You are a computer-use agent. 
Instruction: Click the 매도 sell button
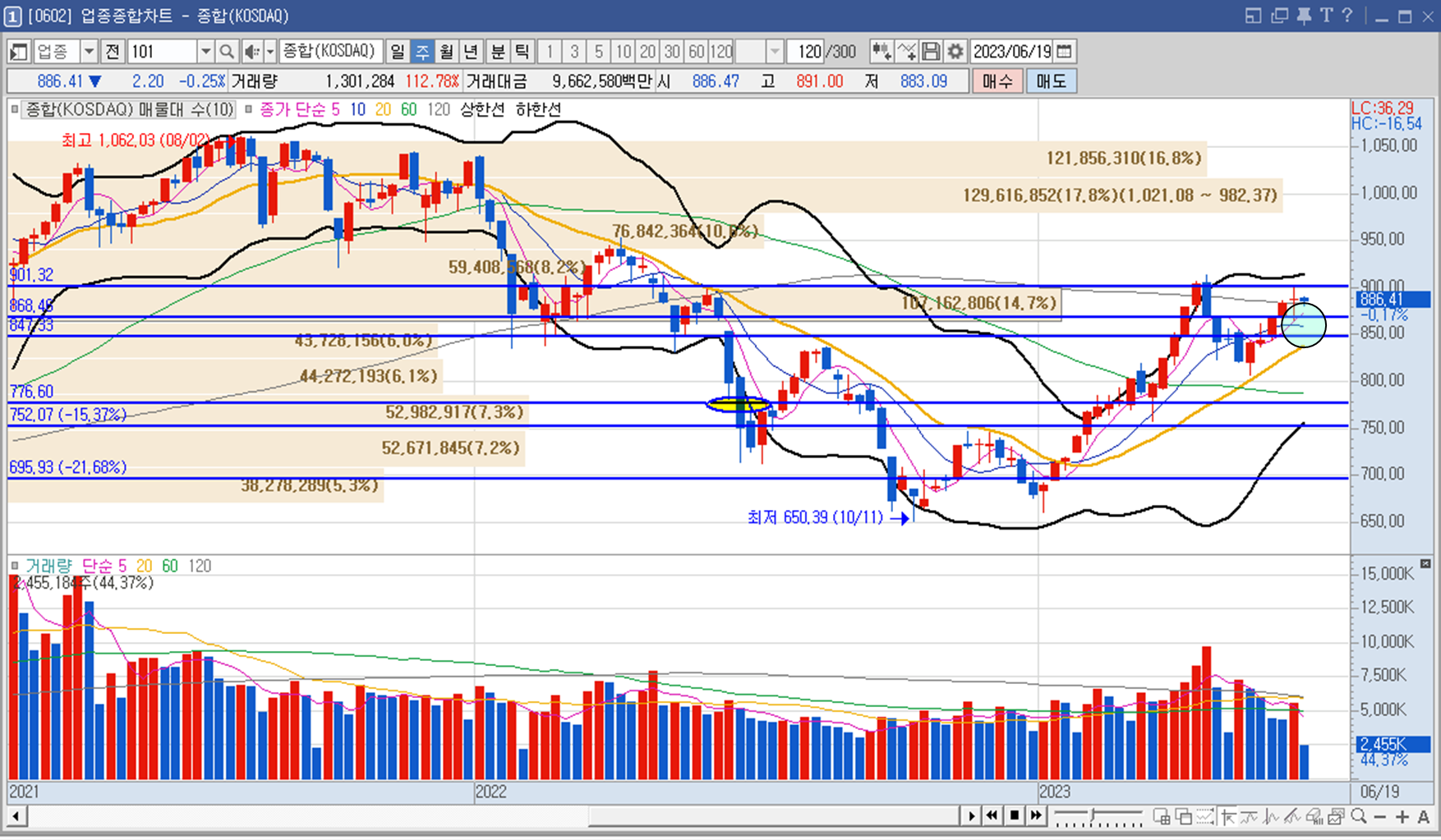pos(1051,81)
